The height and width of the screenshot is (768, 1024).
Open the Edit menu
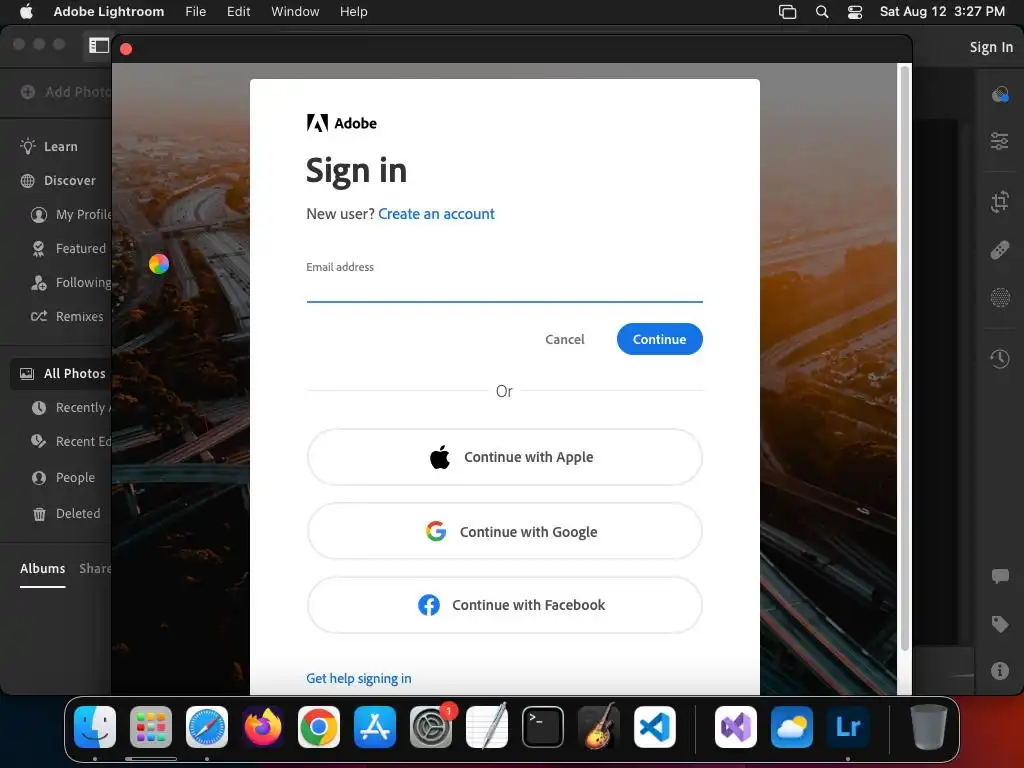pyautogui.click(x=238, y=12)
